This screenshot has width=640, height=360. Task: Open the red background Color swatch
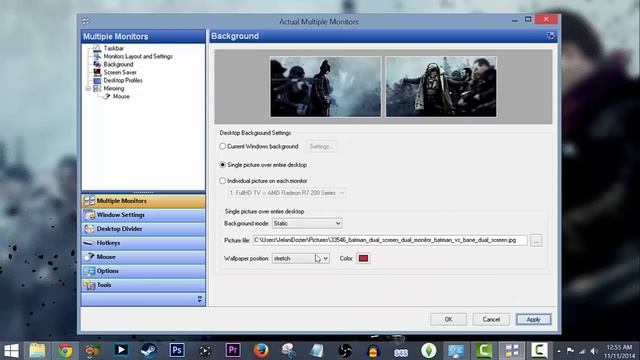(363, 258)
